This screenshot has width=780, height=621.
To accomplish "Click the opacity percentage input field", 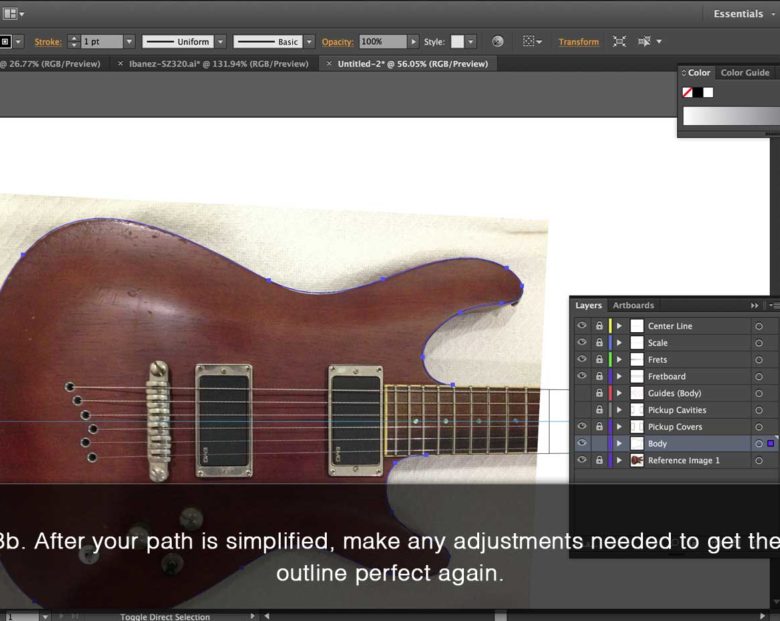I will [x=381, y=42].
